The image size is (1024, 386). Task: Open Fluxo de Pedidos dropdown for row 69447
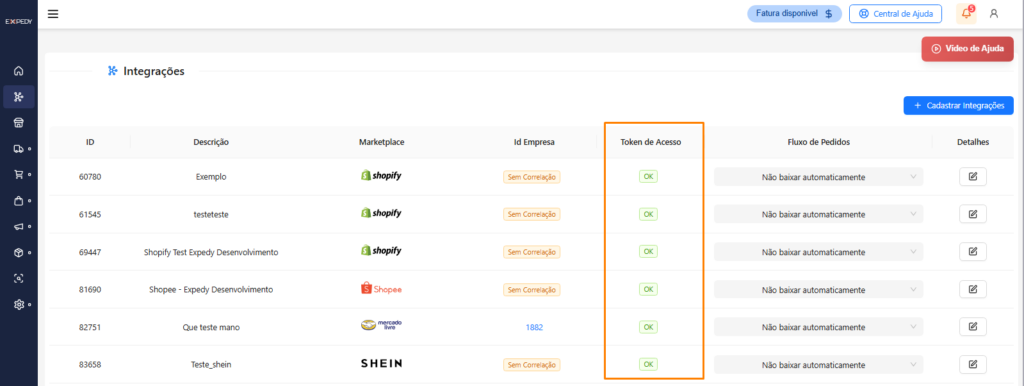click(x=818, y=252)
